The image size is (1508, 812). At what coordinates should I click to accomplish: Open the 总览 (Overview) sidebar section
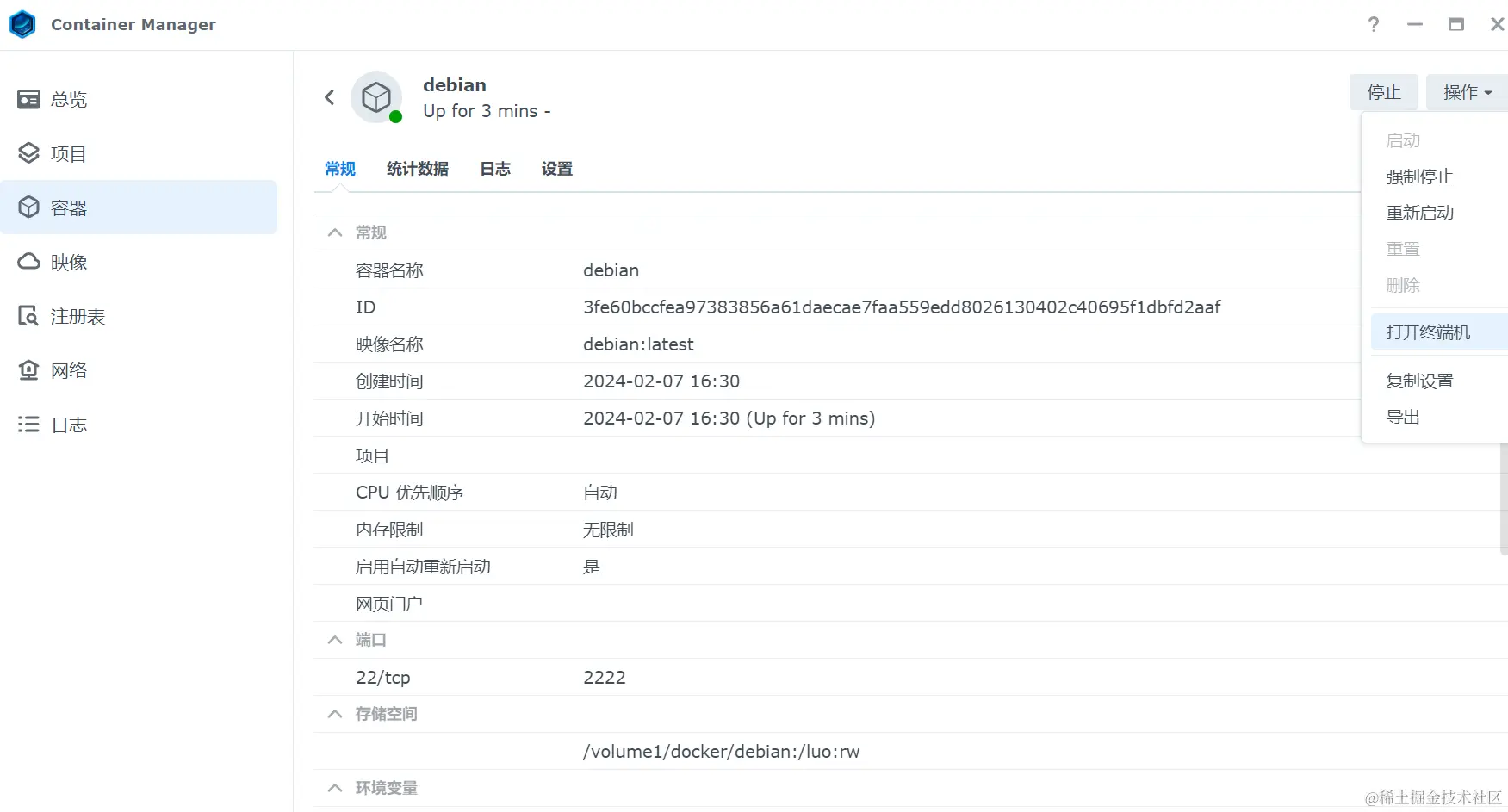(67, 99)
